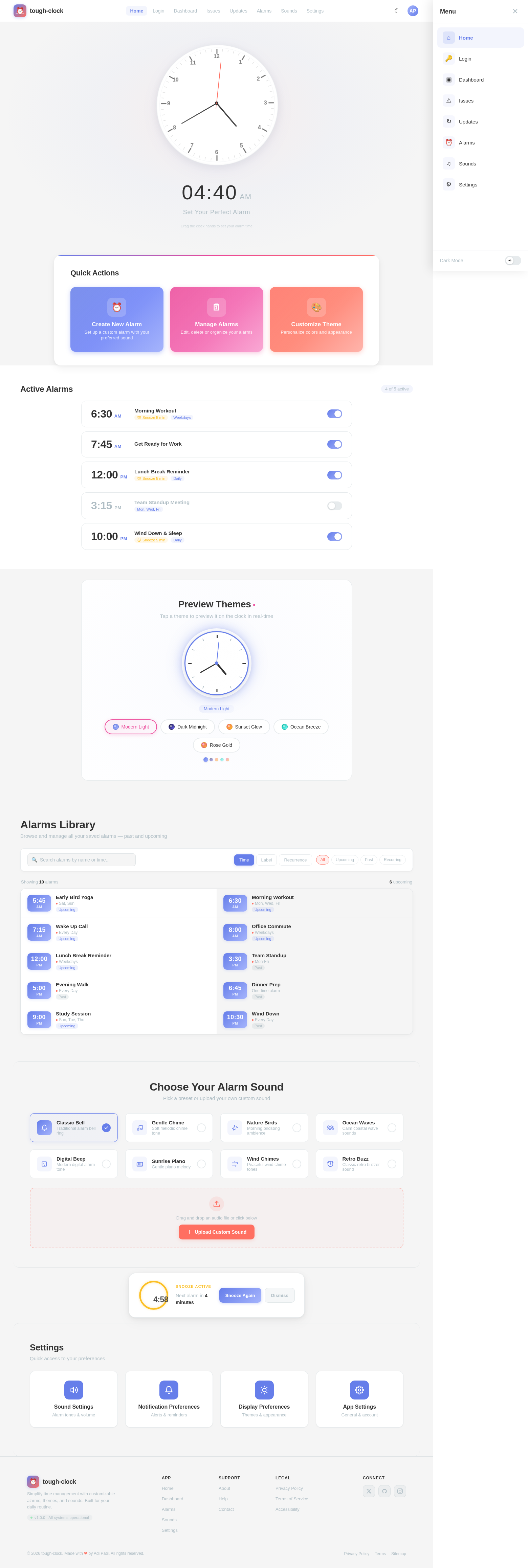The width and height of the screenshot is (528, 1568).
Task: Select the Modern Light theme chip
Action: 131,727
